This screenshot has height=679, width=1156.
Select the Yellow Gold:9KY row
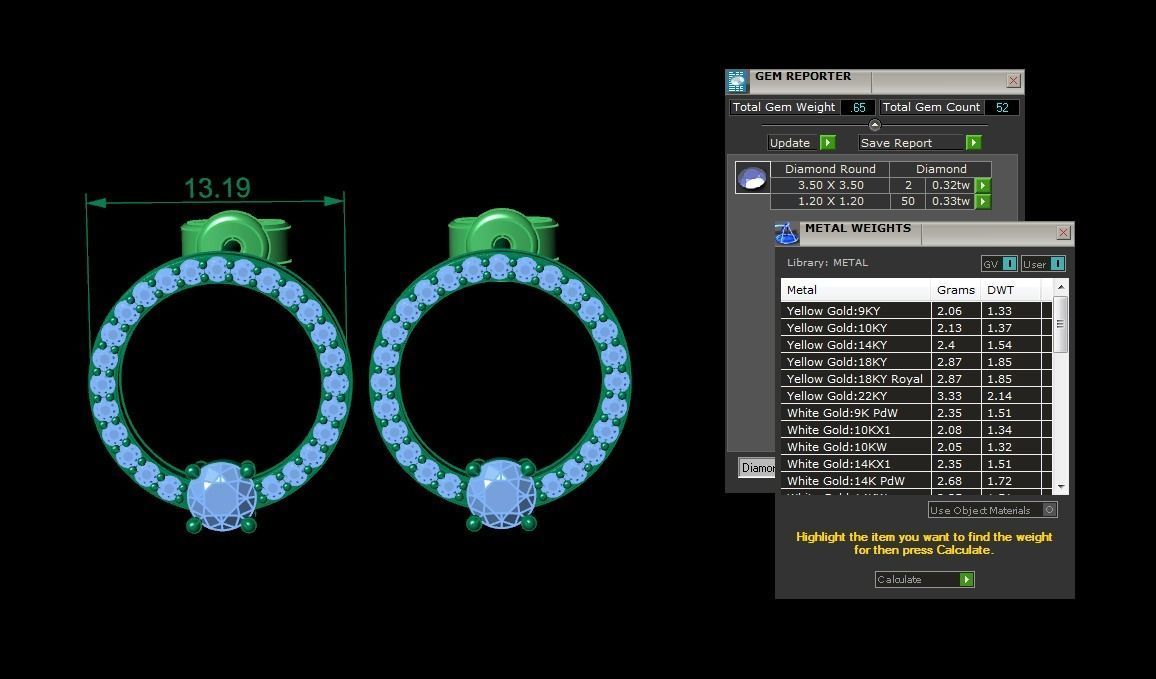tap(916, 311)
